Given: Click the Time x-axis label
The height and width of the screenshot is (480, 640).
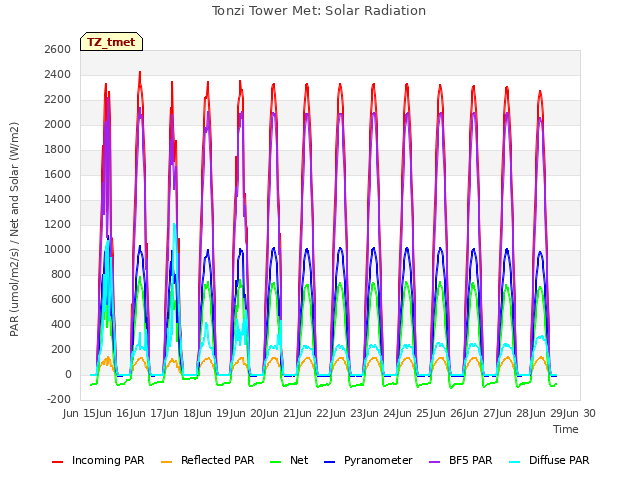Looking at the screenshot, I should click(x=566, y=429).
